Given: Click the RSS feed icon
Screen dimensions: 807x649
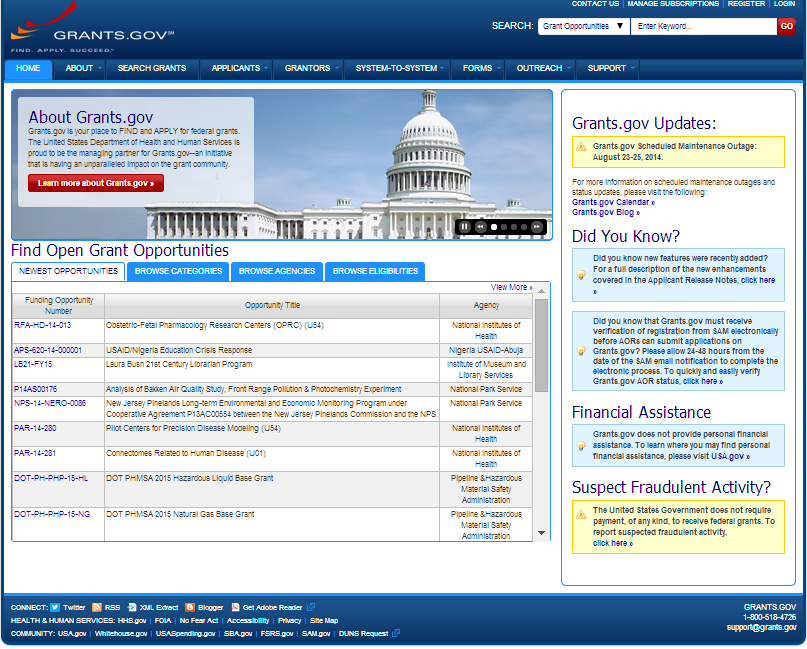Looking at the screenshot, I should (97, 607).
